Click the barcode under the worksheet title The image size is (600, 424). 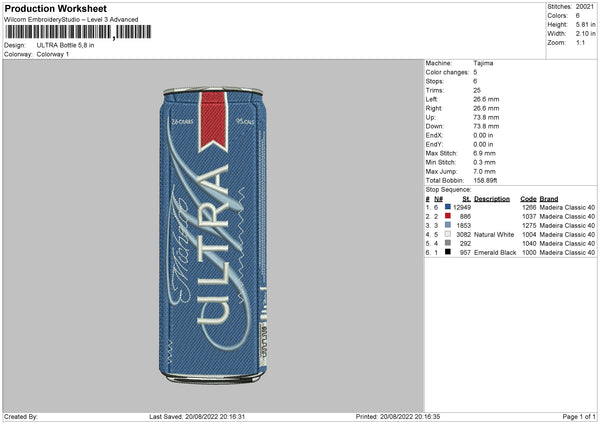point(78,32)
